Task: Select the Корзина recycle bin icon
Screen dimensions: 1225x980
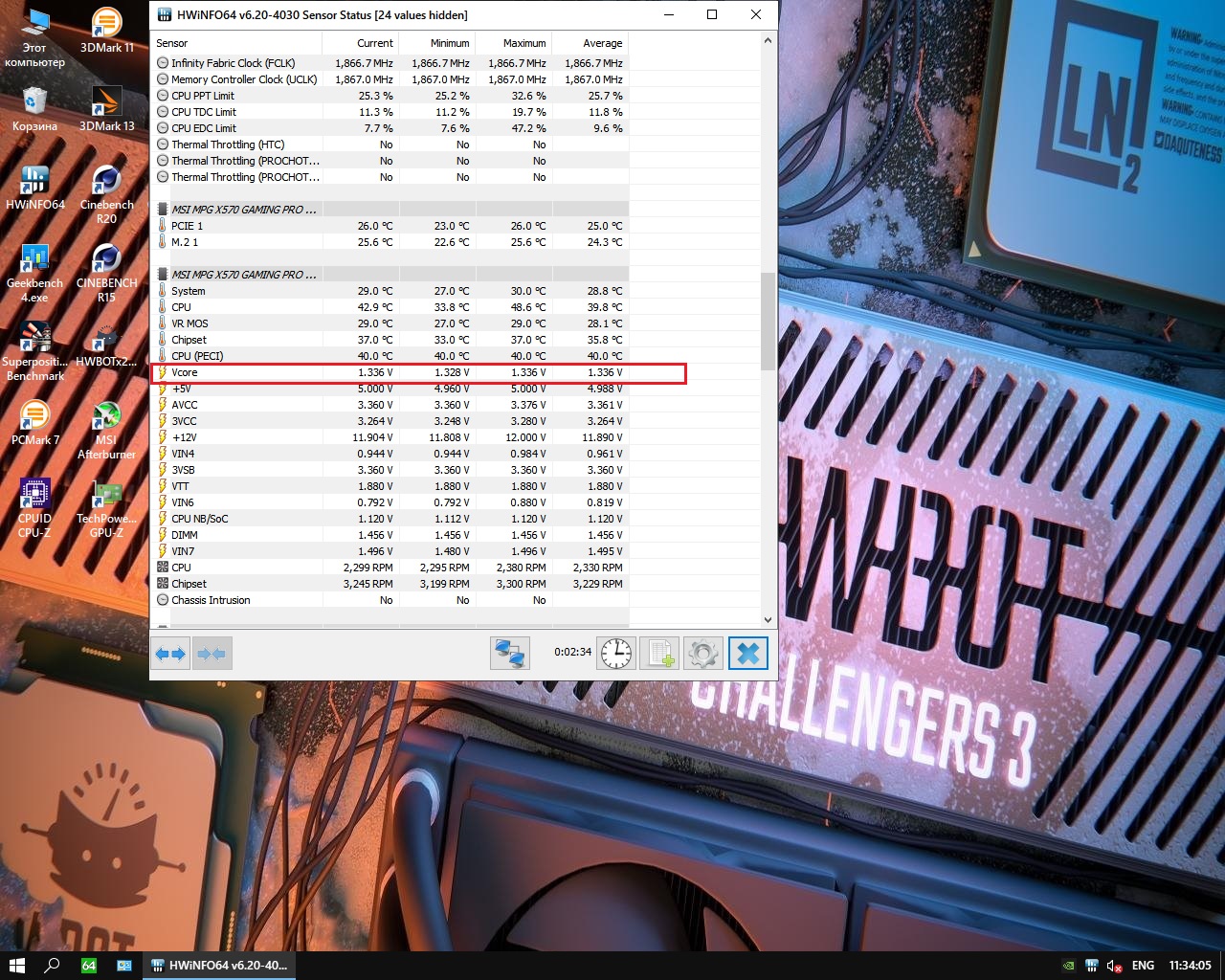Action: pyautogui.click(x=34, y=109)
